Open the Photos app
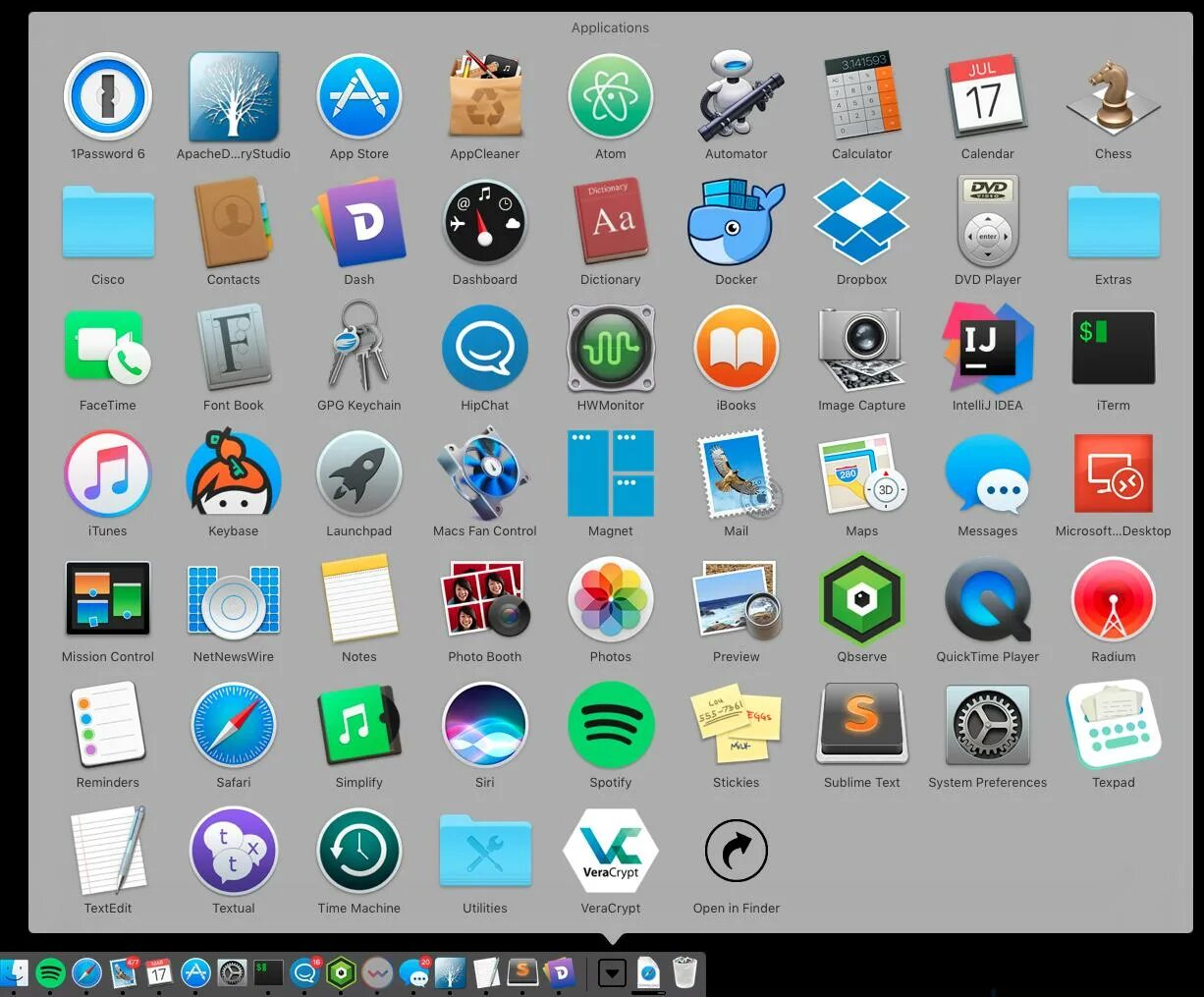This screenshot has width=1204, height=997. [x=611, y=600]
